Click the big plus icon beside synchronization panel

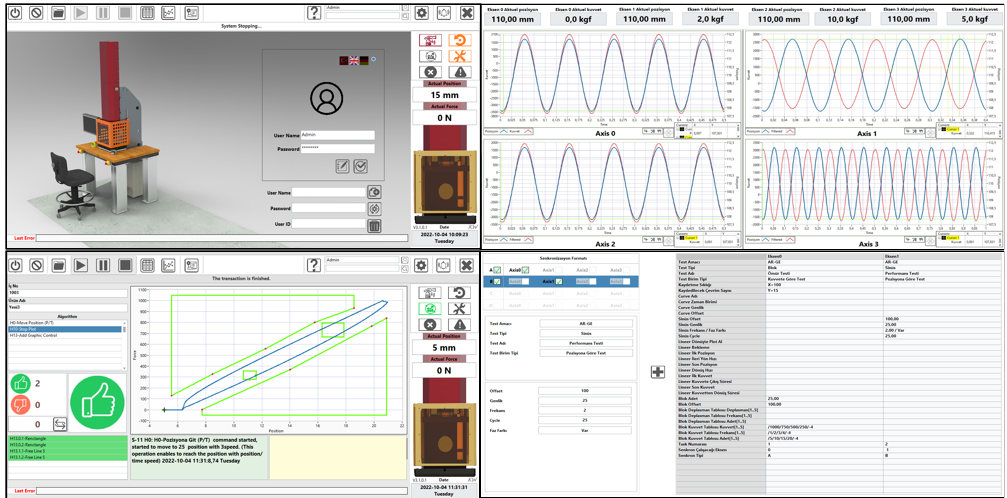pos(658,372)
